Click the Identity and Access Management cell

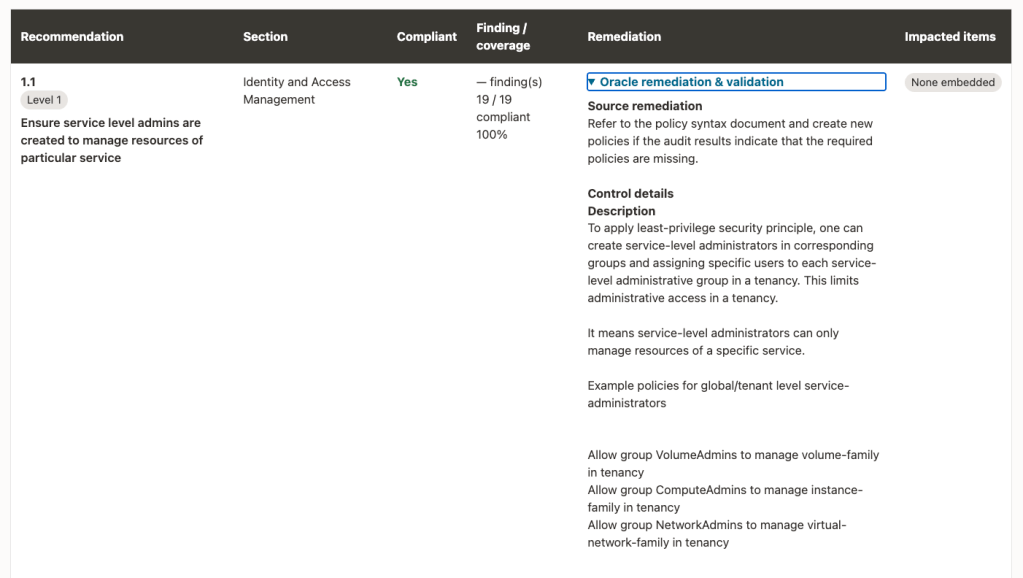click(x=297, y=91)
